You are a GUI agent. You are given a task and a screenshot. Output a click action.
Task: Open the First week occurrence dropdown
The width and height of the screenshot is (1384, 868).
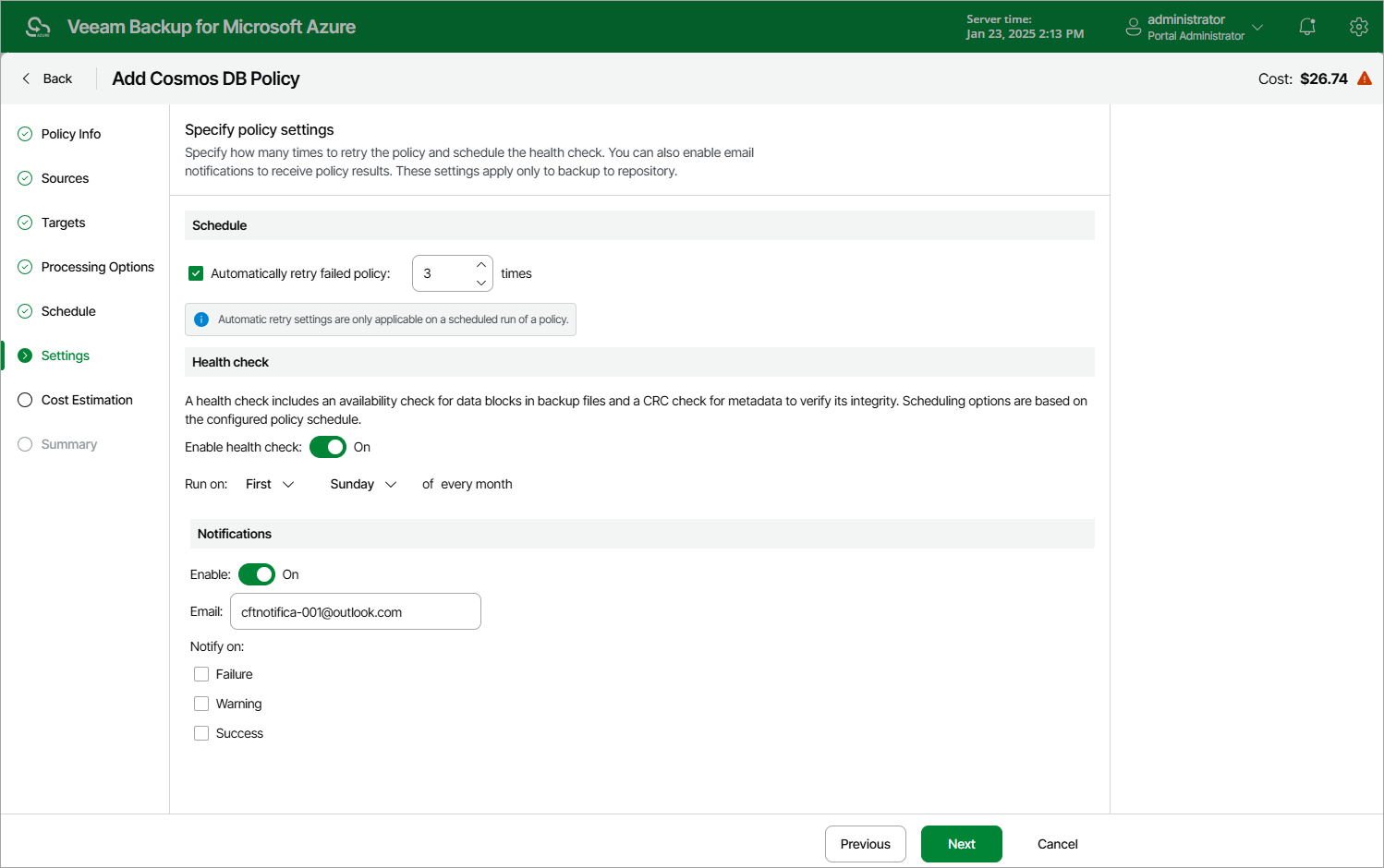point(270,484)
